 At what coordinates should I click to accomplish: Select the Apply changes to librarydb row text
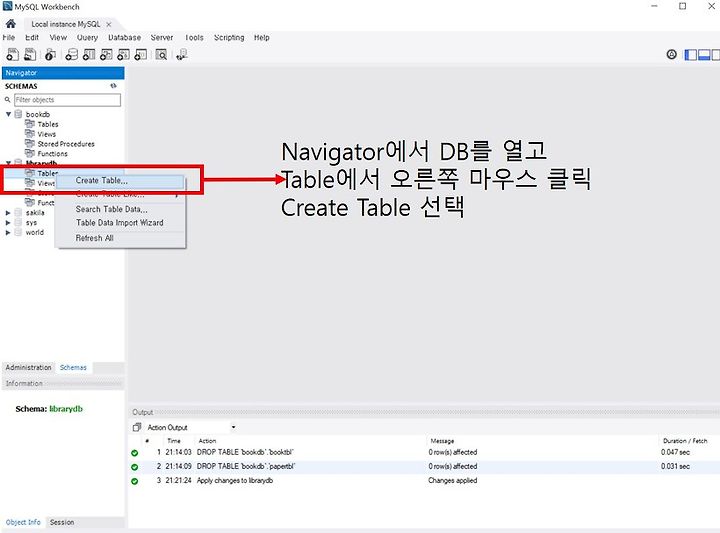point(235,481)
